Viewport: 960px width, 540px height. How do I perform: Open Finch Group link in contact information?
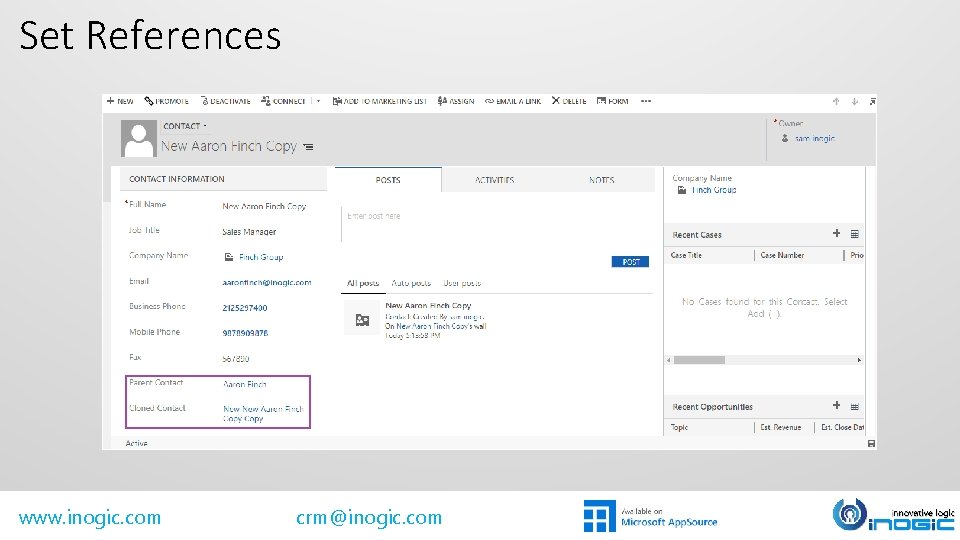tap(261, 257)
